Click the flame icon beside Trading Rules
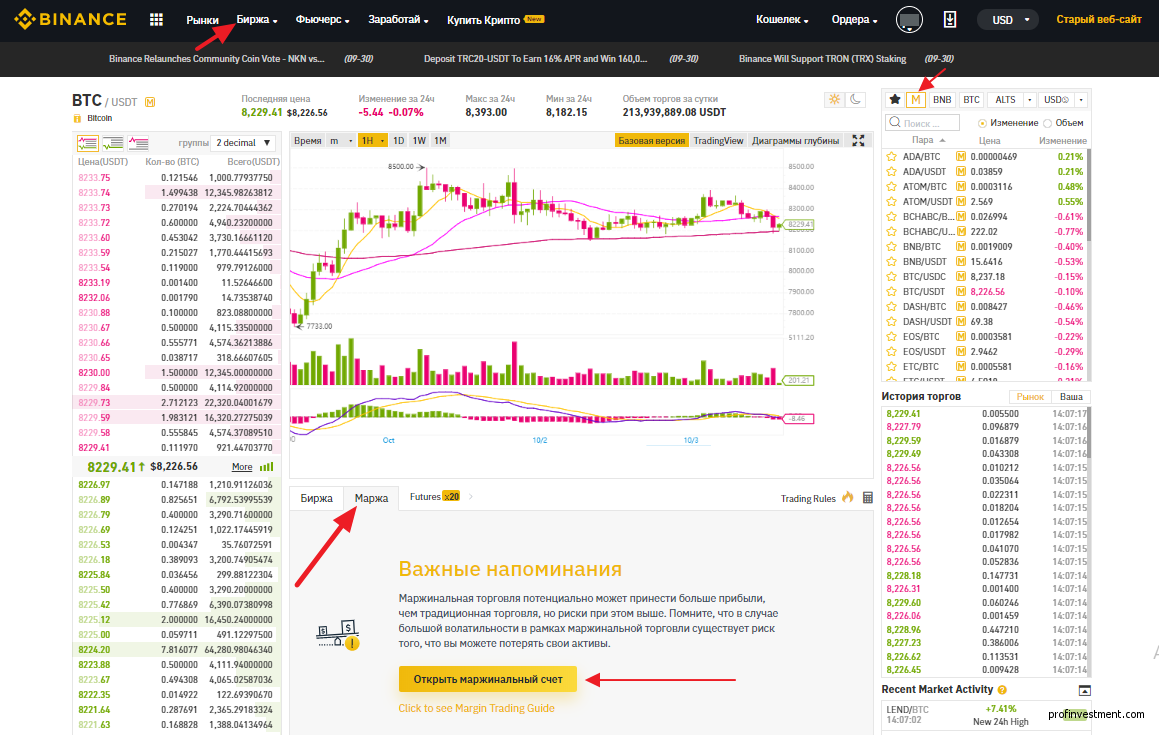 pos(848,497)
